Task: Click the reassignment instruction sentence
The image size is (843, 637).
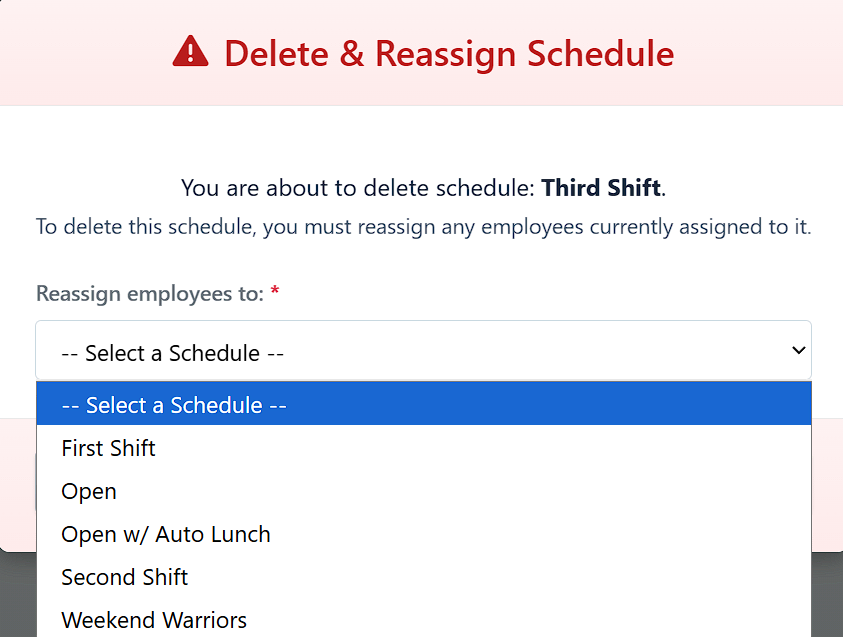Action: click(423, 227)
